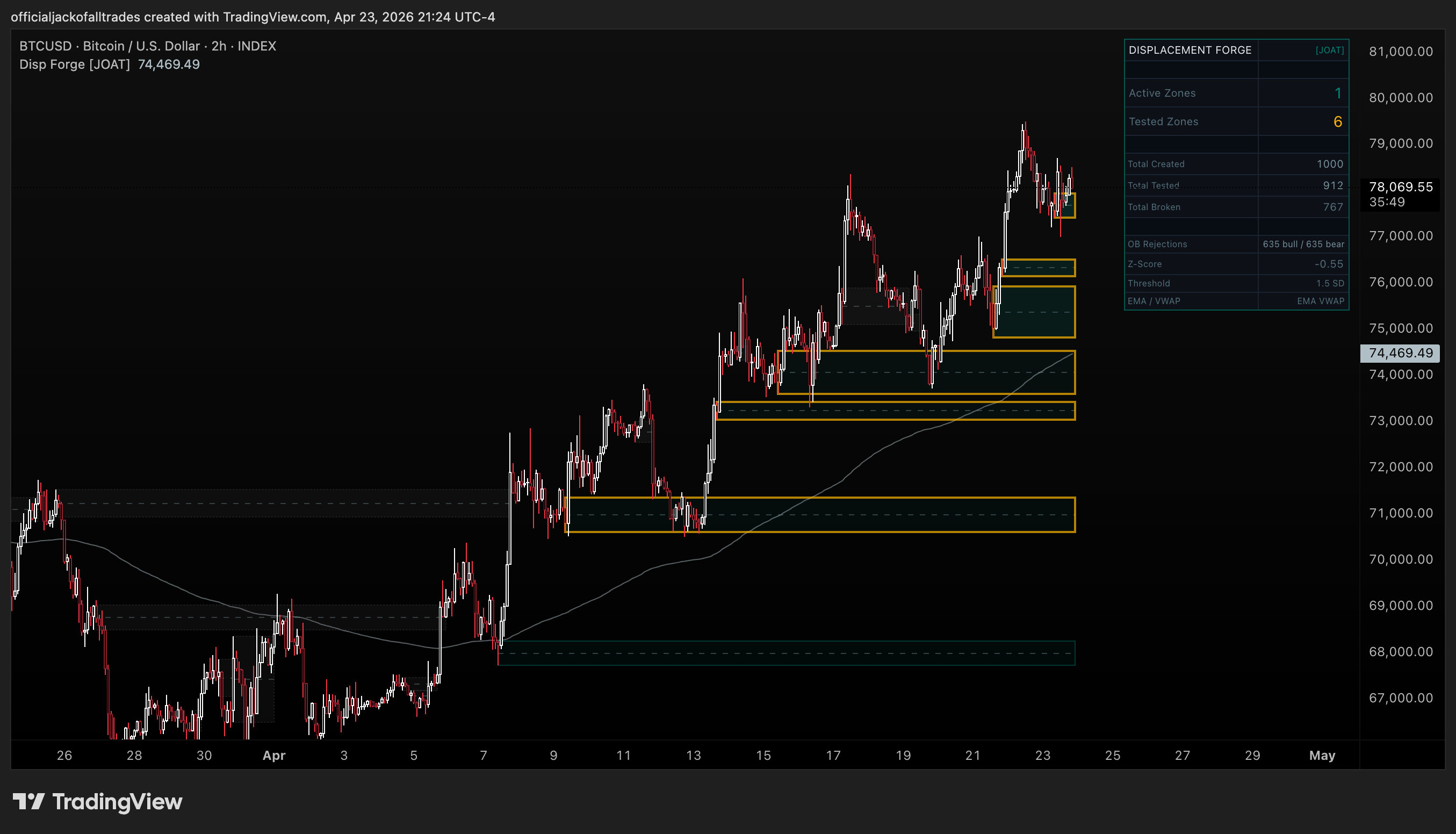Click the TradingView logo at bottom left
This screenshot has height=834, width=1456.
click(x=97, y=801)
